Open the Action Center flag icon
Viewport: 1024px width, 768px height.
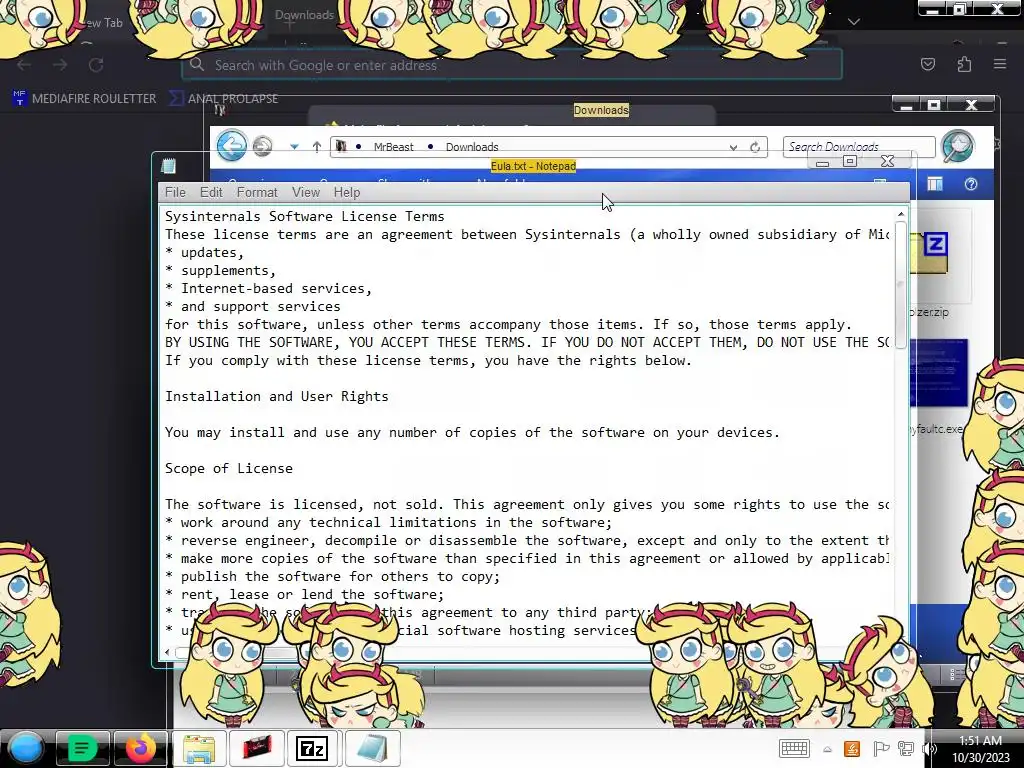880,749
